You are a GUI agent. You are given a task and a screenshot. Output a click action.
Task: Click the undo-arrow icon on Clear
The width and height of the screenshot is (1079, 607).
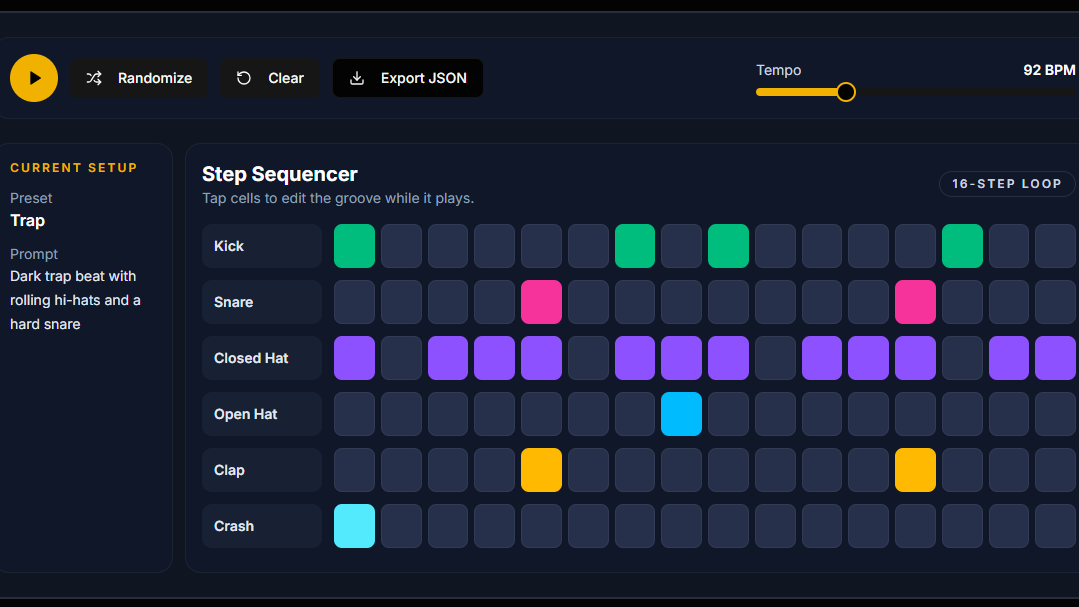(x=245, y=78)
